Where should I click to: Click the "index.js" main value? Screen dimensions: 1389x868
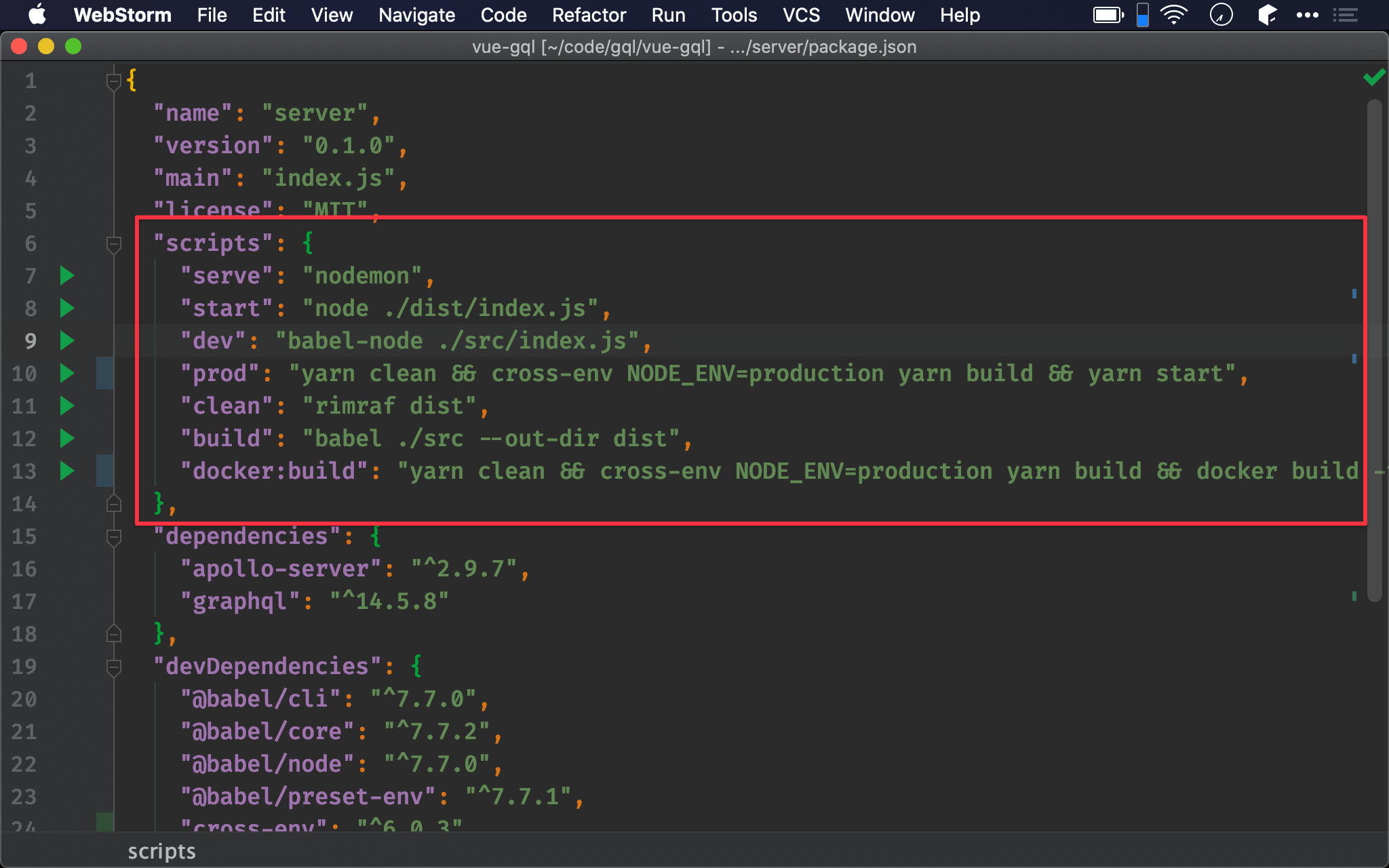[328, 178]
